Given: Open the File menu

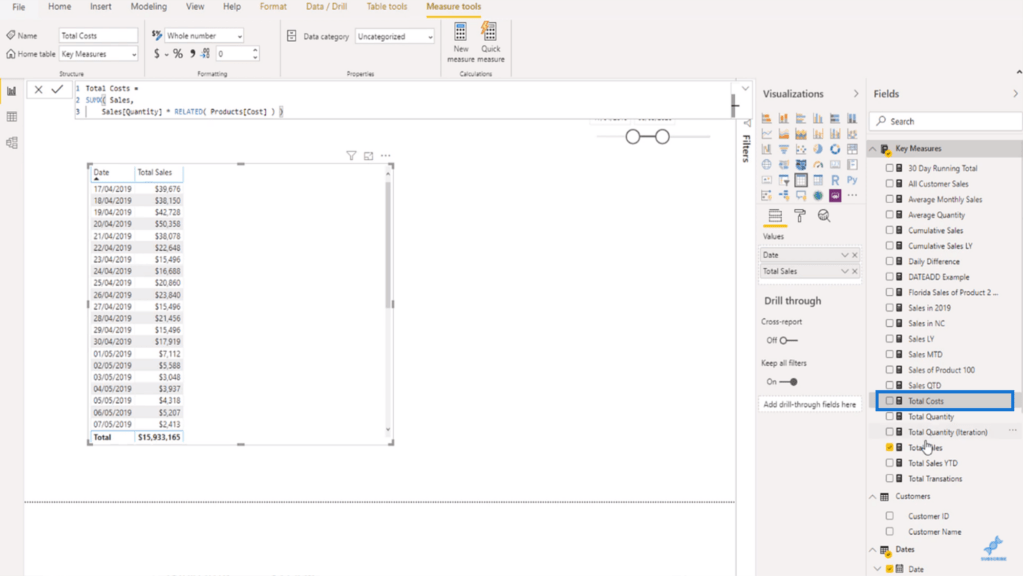Looking at the screenshot, I should coord(18,7).
